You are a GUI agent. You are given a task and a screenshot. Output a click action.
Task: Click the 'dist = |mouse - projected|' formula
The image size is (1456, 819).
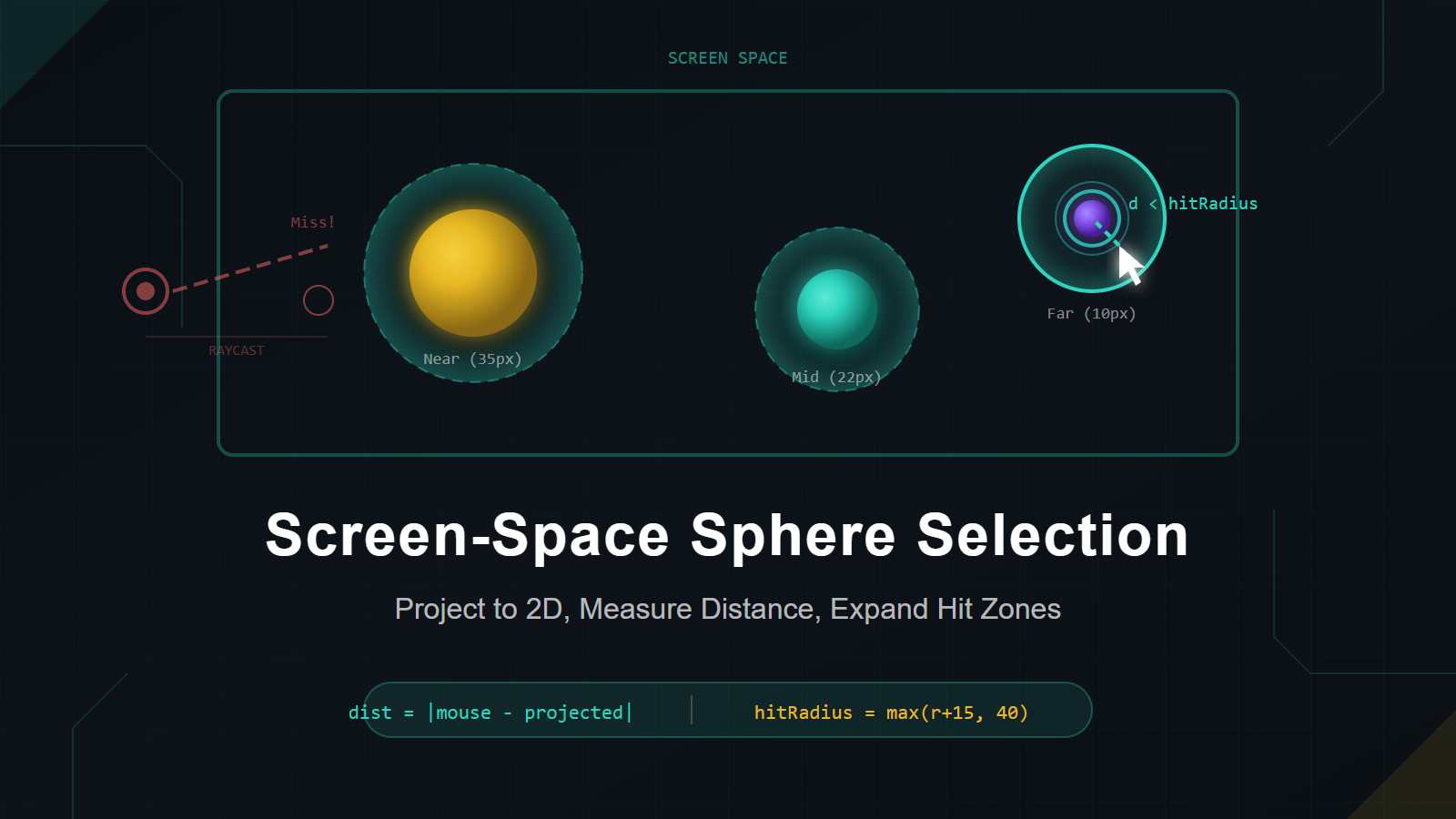(490, 713)
